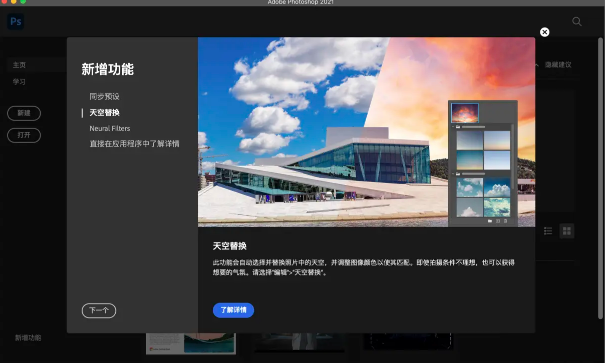
Task: Click the 打开 button in sidebar
Action: pos(24,135)
